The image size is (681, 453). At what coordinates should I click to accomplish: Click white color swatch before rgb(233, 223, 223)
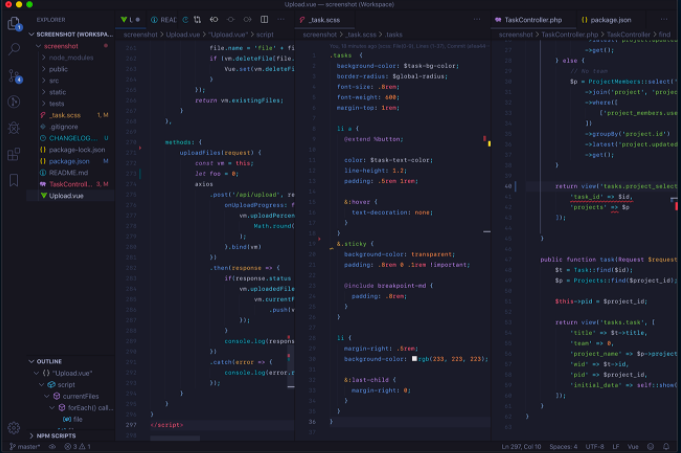(414, 359)
